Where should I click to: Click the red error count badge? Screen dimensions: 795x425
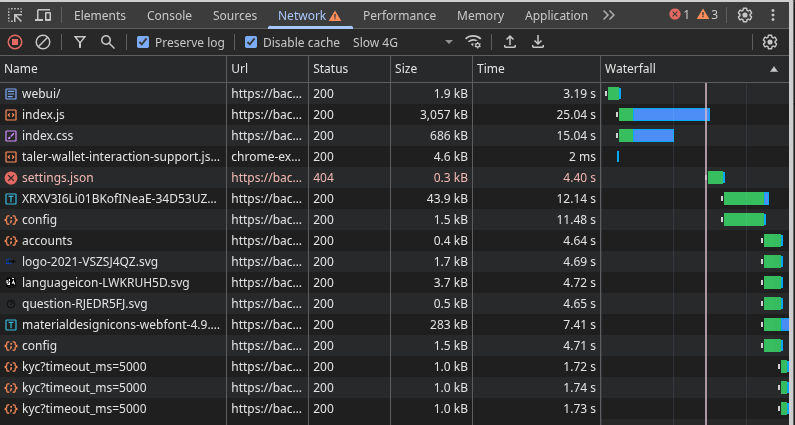coord(679,16)
